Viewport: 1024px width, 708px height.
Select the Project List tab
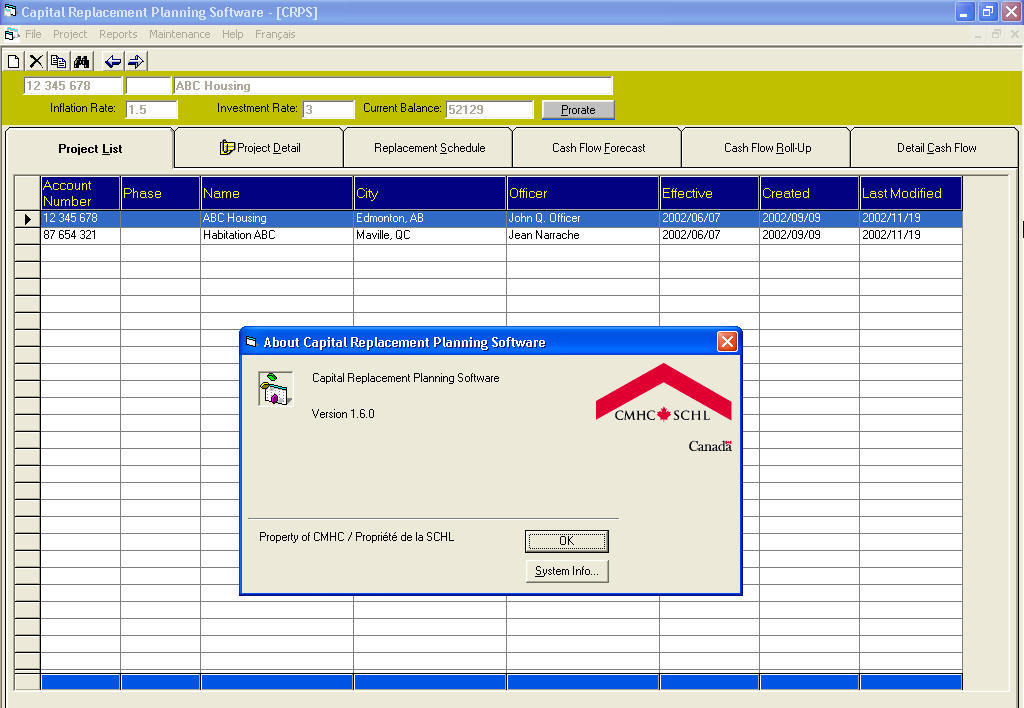(x=89, y=148)
